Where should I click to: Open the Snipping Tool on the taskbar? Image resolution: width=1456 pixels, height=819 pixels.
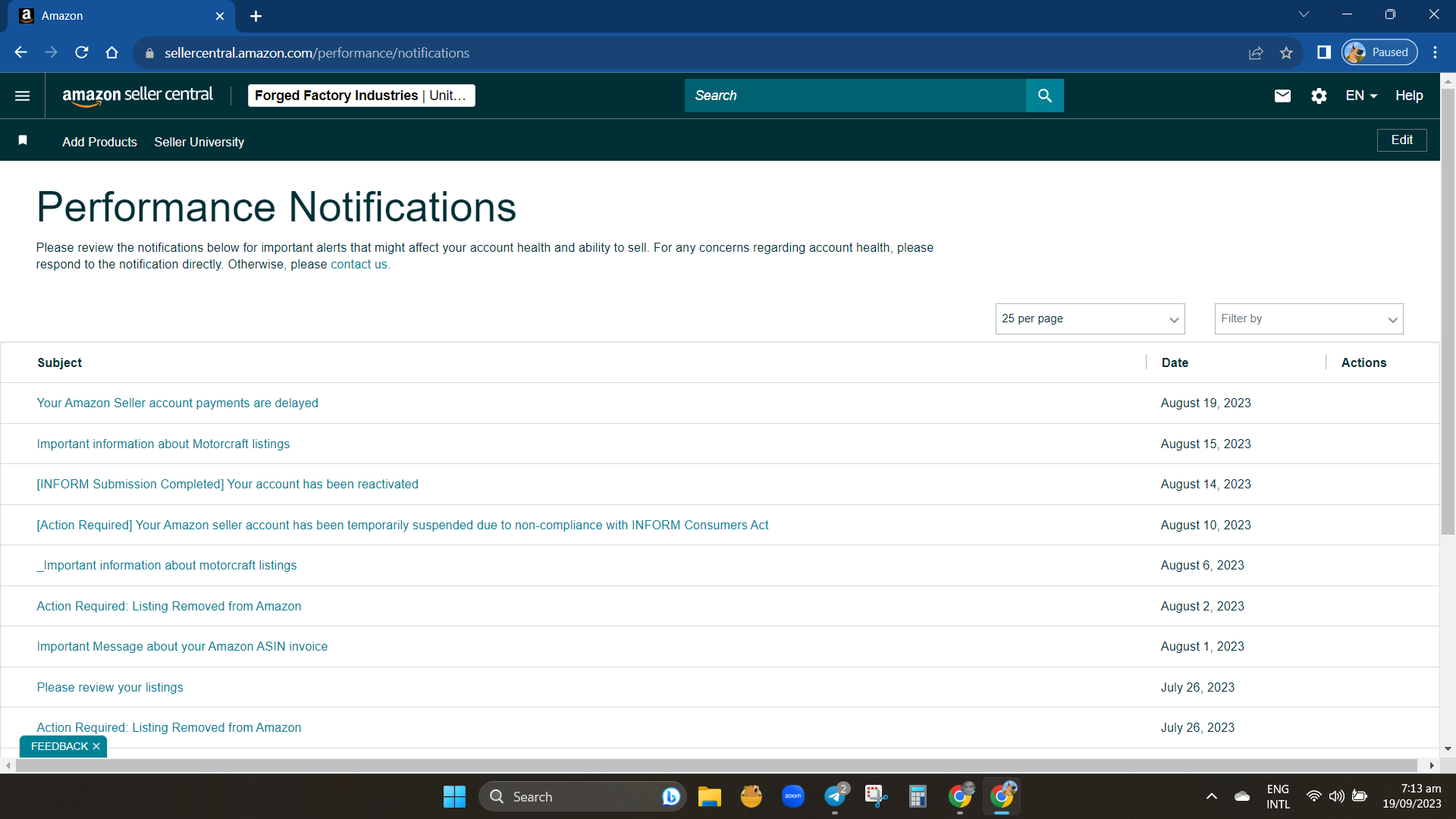(x=876, y=796)
